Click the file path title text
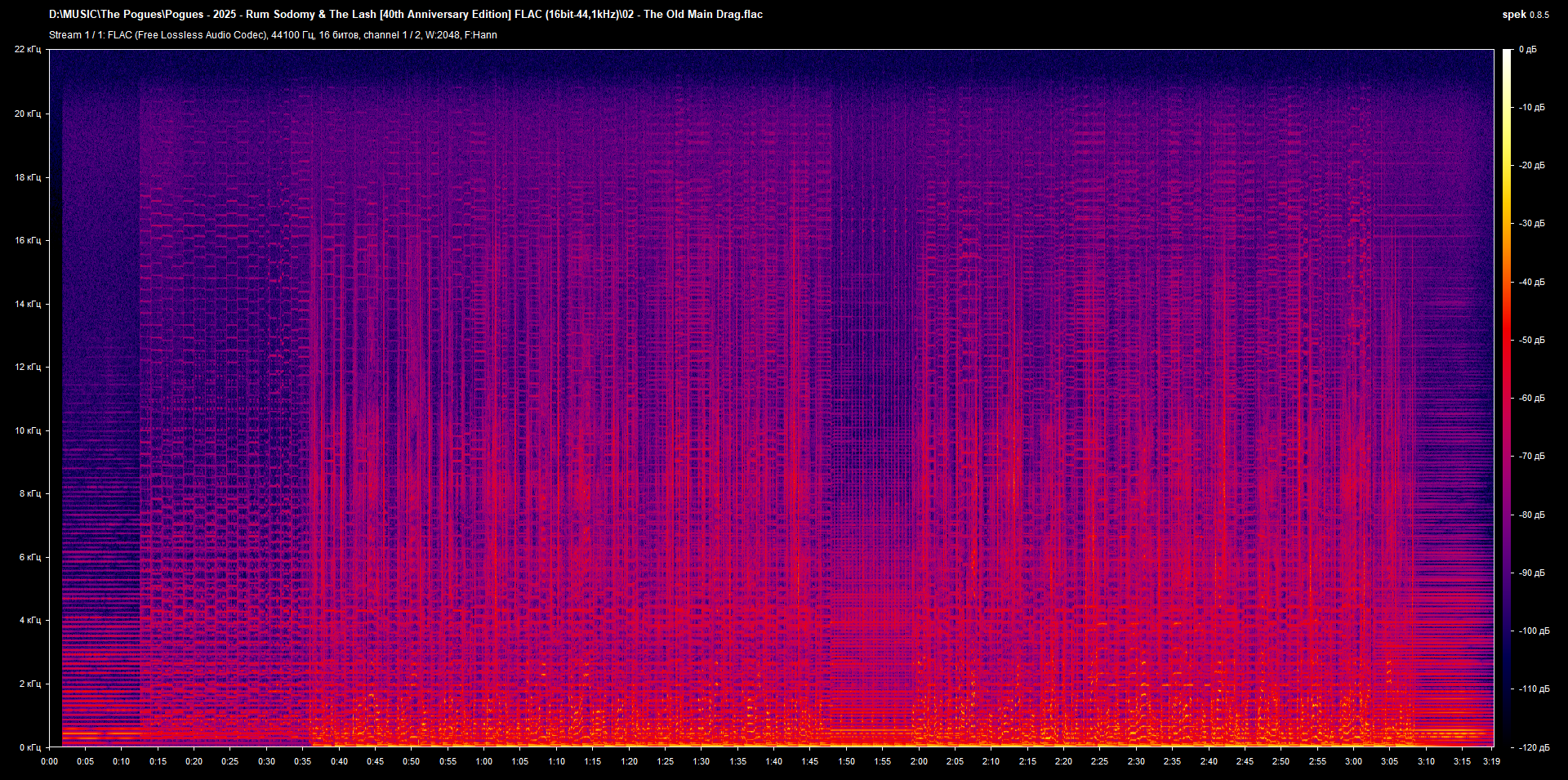1568x780 pixels. click(406, 15)
